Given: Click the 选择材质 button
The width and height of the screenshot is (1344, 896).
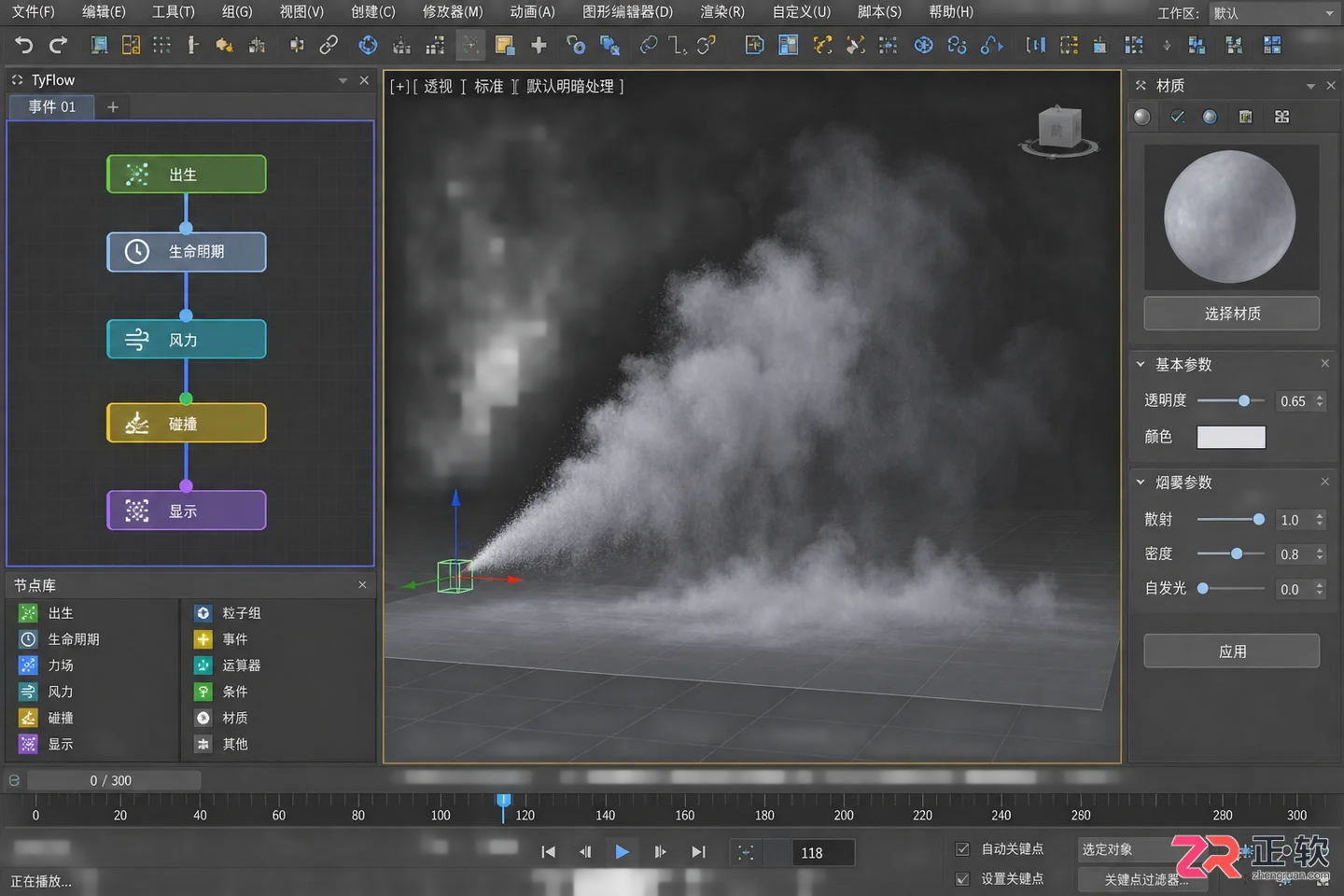Looking at the screenshot, I should tap(1231, 314).
